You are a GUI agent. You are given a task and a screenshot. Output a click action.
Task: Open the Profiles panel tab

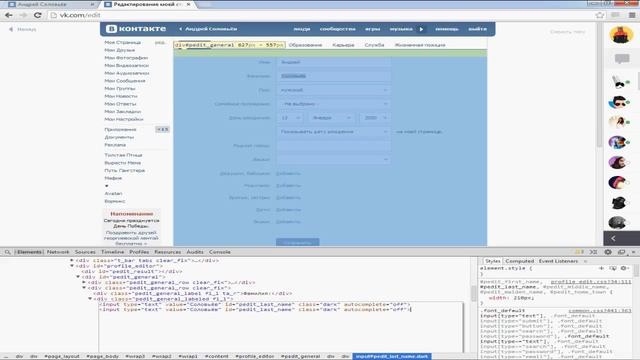(139, 252)
